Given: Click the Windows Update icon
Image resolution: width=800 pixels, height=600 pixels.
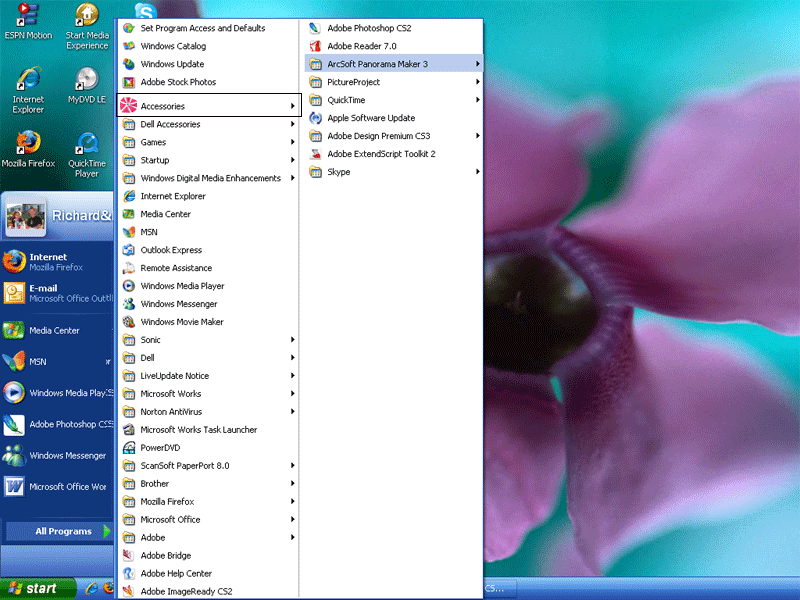Looking at the screenshot, I should (x=129, y=64).
